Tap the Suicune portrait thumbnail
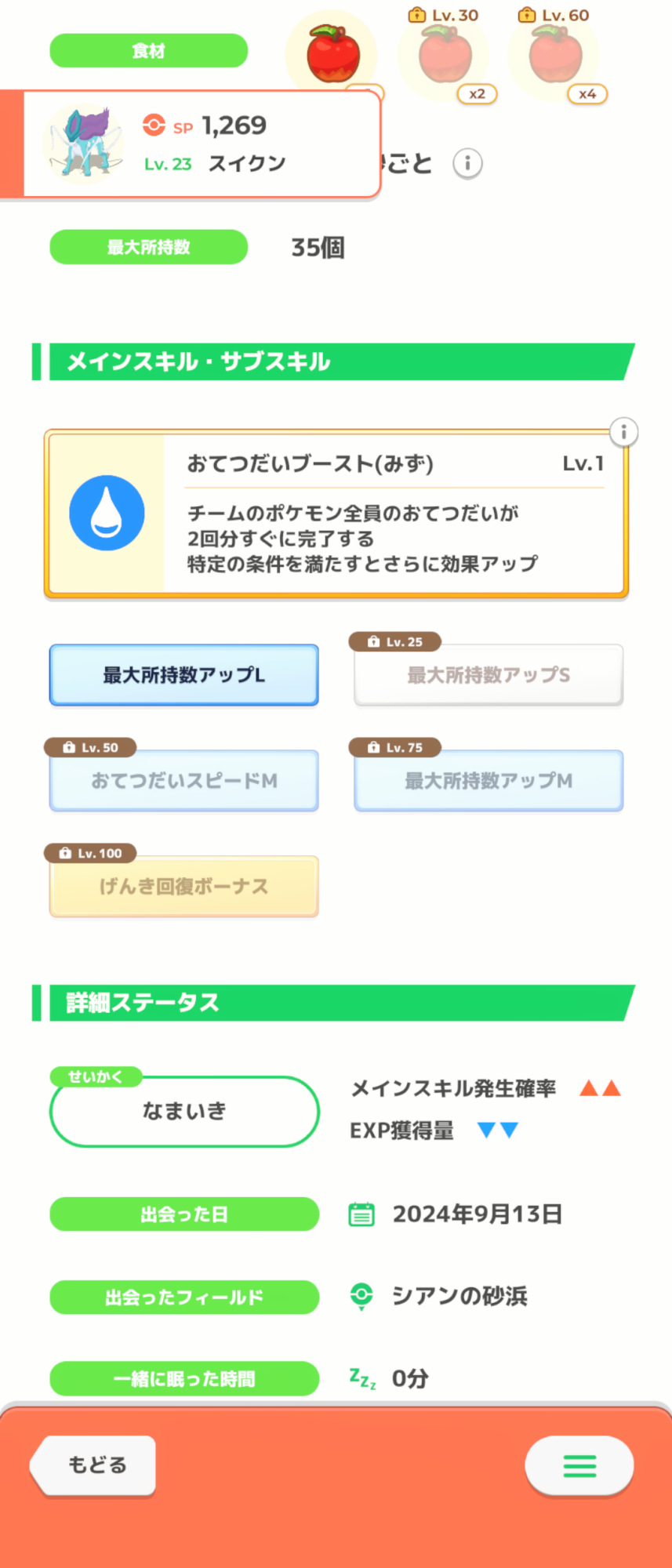Screen dimensions: 672x1568 click(85, 143)
